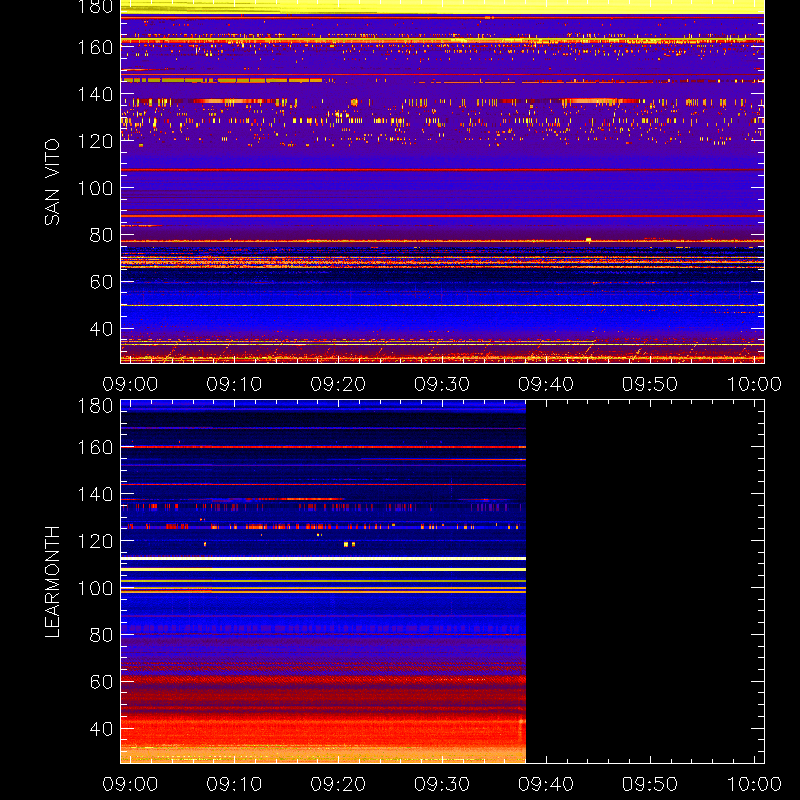800x800 pixels.
Task: Pick the 160 frequency label on Learmonth plot
Action: [95, 447]
